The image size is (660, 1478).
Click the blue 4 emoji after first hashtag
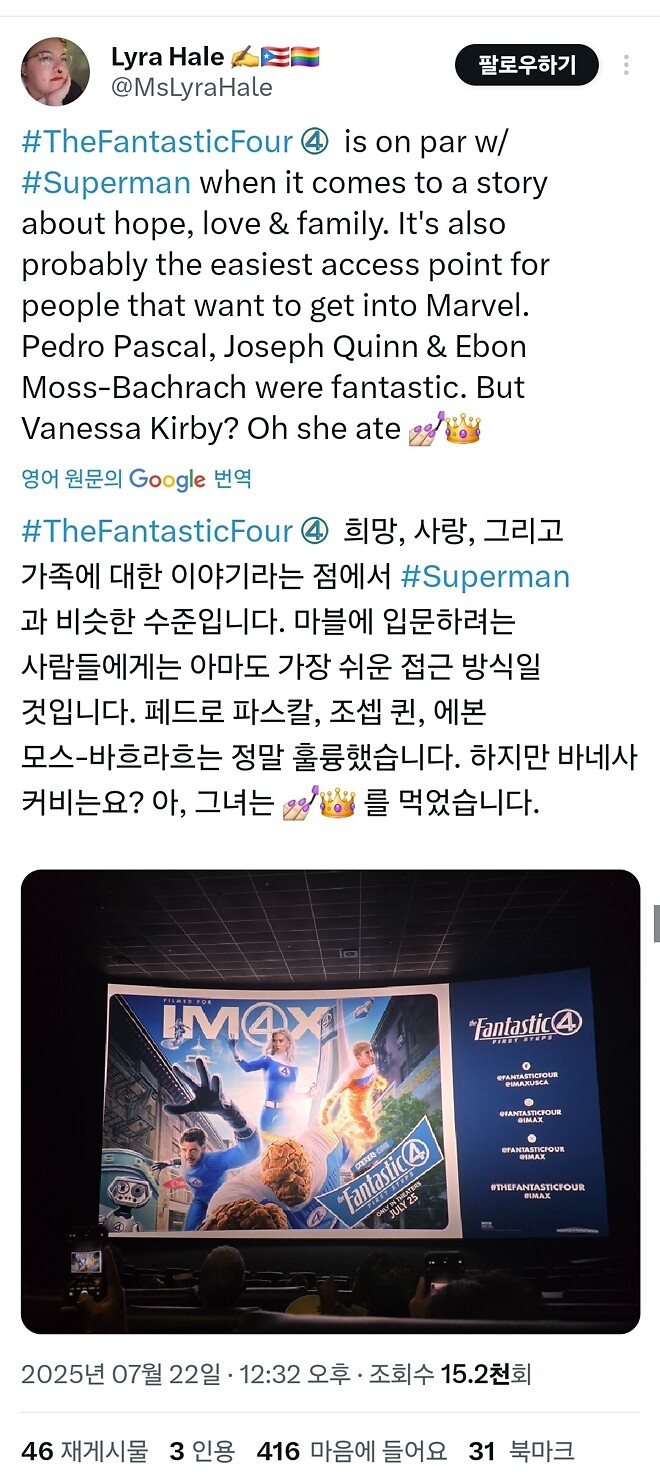click(x=314, y=142)
